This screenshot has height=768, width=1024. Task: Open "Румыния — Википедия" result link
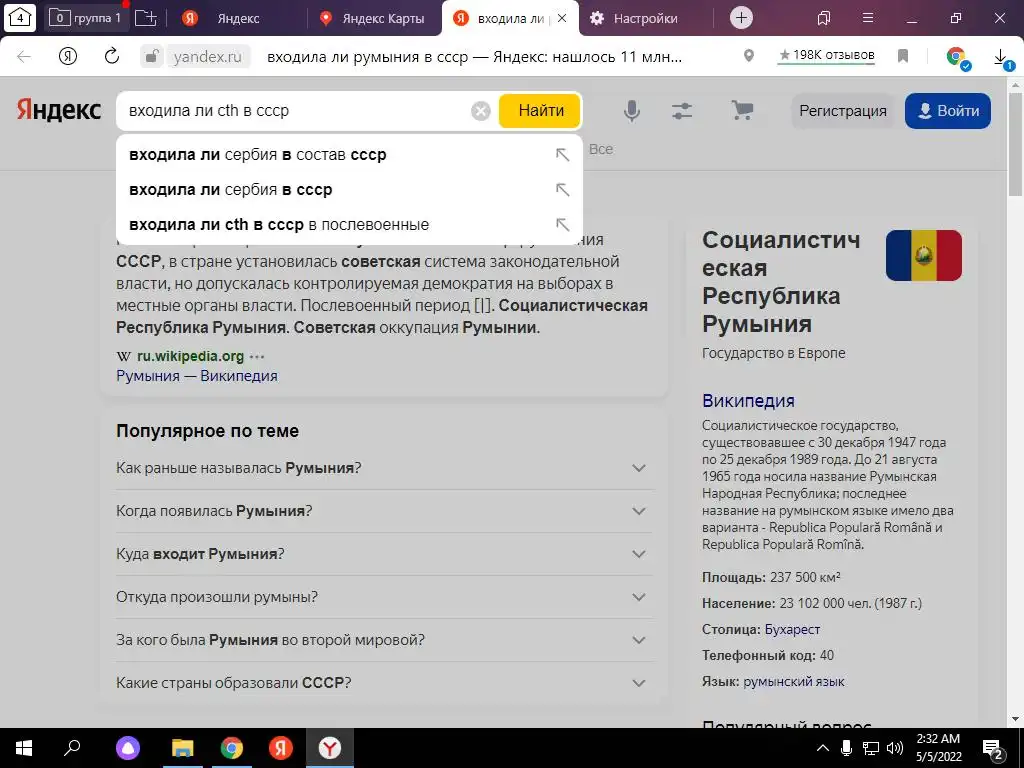(x=197, y=376)
